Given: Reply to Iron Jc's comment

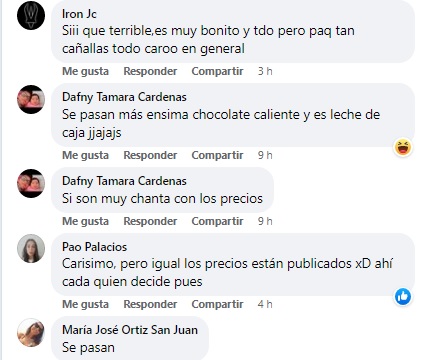Looking at the screenshot, I should point(150,71).
